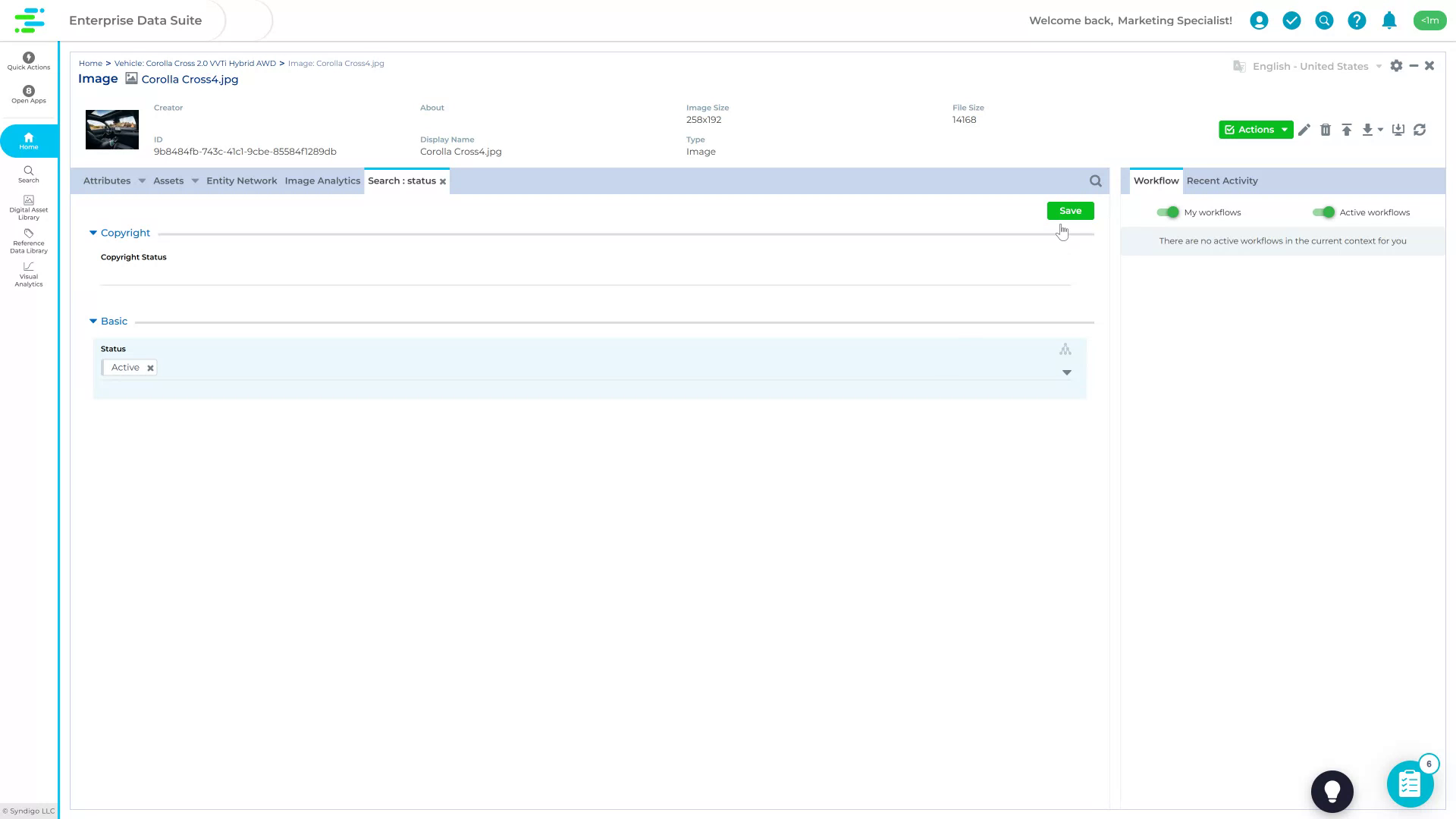Open Apps from the left sidebar

tap(28, 95)
